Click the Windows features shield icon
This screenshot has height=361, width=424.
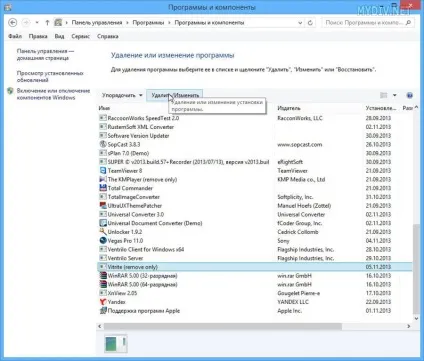10,91
